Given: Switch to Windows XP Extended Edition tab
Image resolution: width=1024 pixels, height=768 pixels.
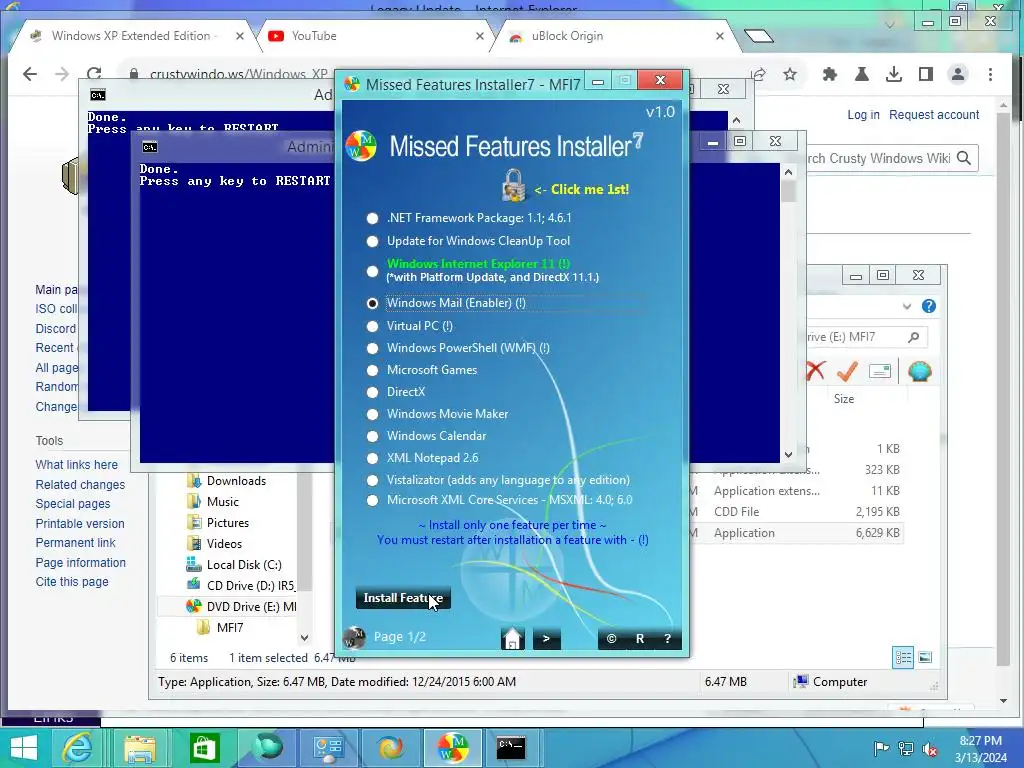Looking at the screenshot, I should [x=136, y=36].
